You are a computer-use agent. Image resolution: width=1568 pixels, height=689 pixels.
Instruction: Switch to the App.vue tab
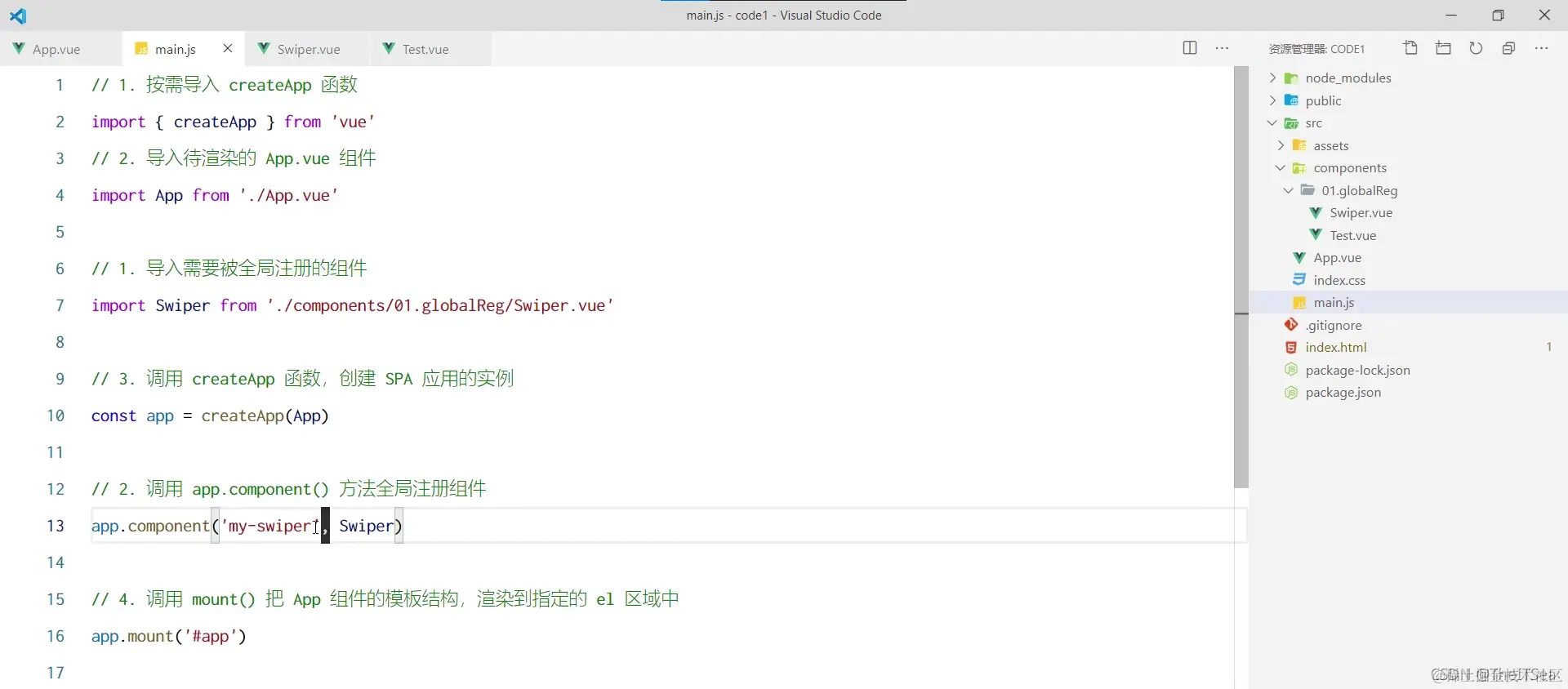coord(60,49)
